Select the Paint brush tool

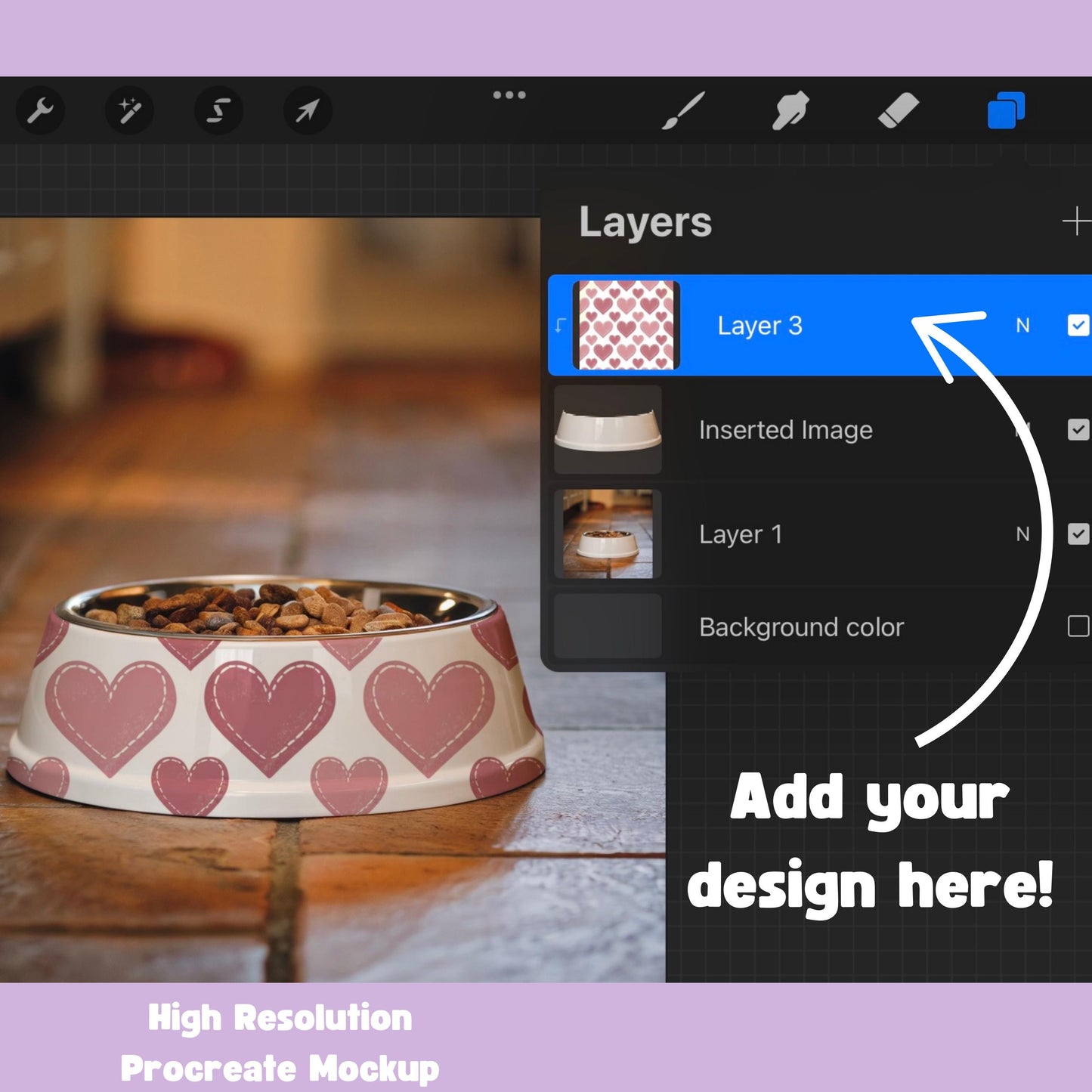click(684, 111)
